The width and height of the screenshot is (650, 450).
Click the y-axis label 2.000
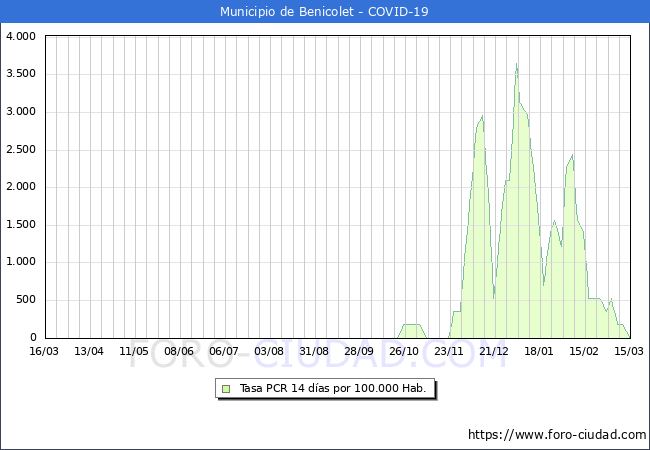[21, 186]
